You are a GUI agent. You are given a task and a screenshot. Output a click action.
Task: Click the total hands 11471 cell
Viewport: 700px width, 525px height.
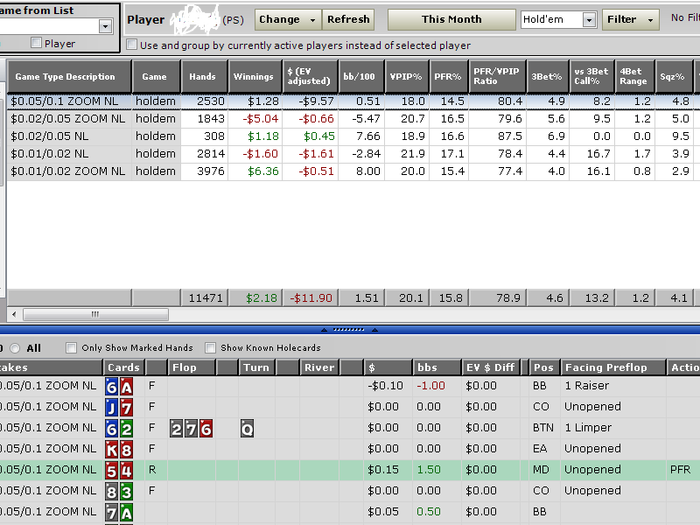point(204,298)
